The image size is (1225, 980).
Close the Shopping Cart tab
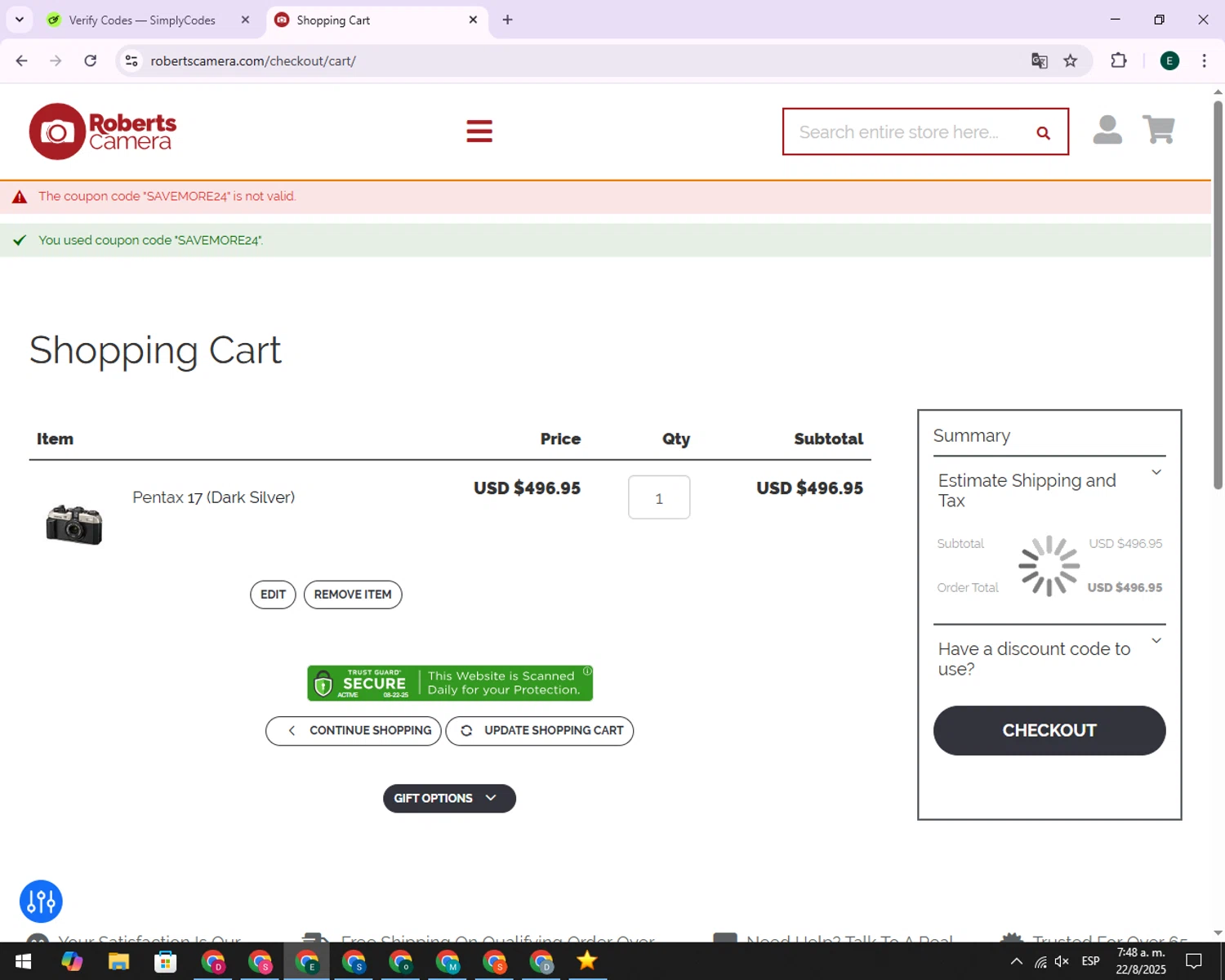coord(473,20)
